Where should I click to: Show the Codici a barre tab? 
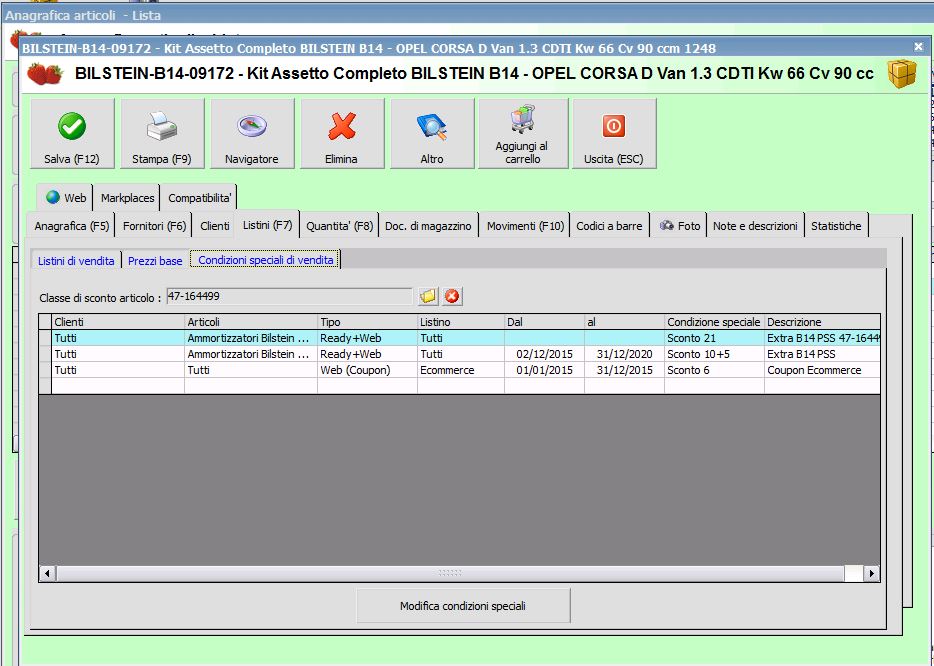pyautogui.click(x=609, y=226)
